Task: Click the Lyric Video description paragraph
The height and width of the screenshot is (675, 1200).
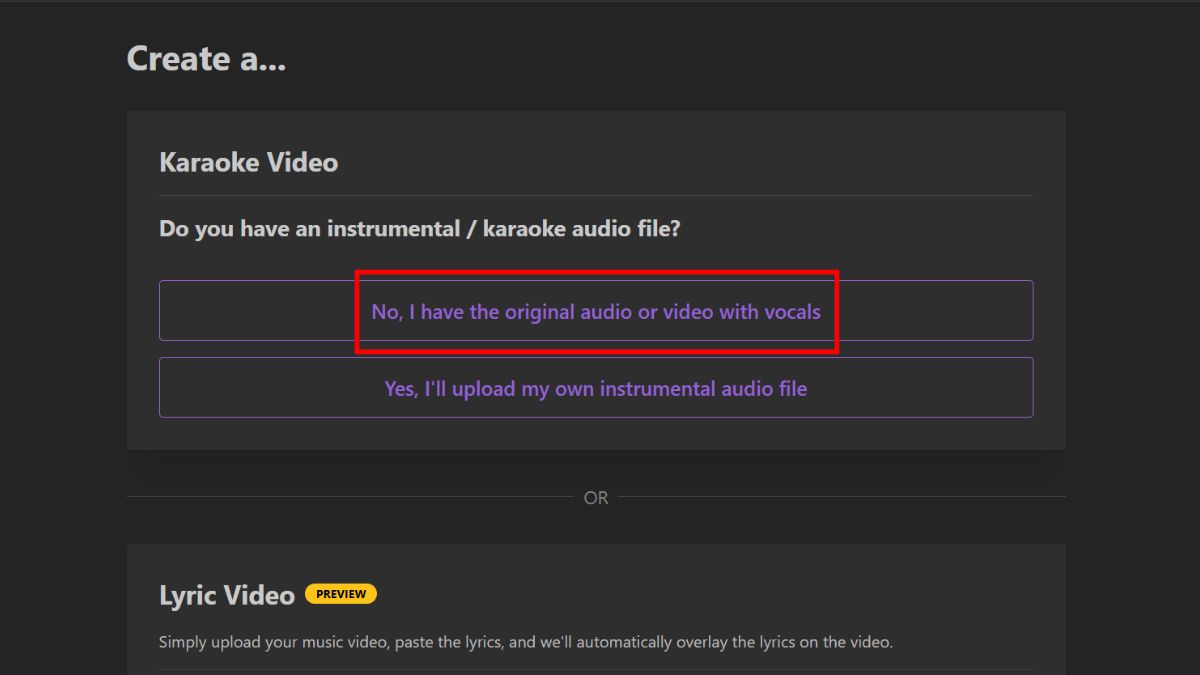Action: click(525, 642)
